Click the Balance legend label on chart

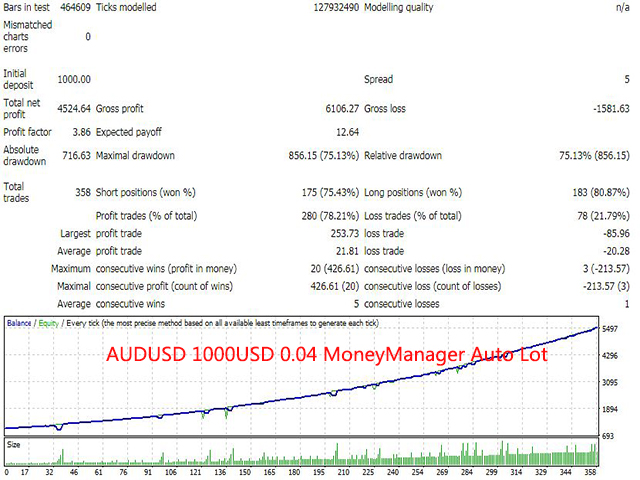coord(19,323)
